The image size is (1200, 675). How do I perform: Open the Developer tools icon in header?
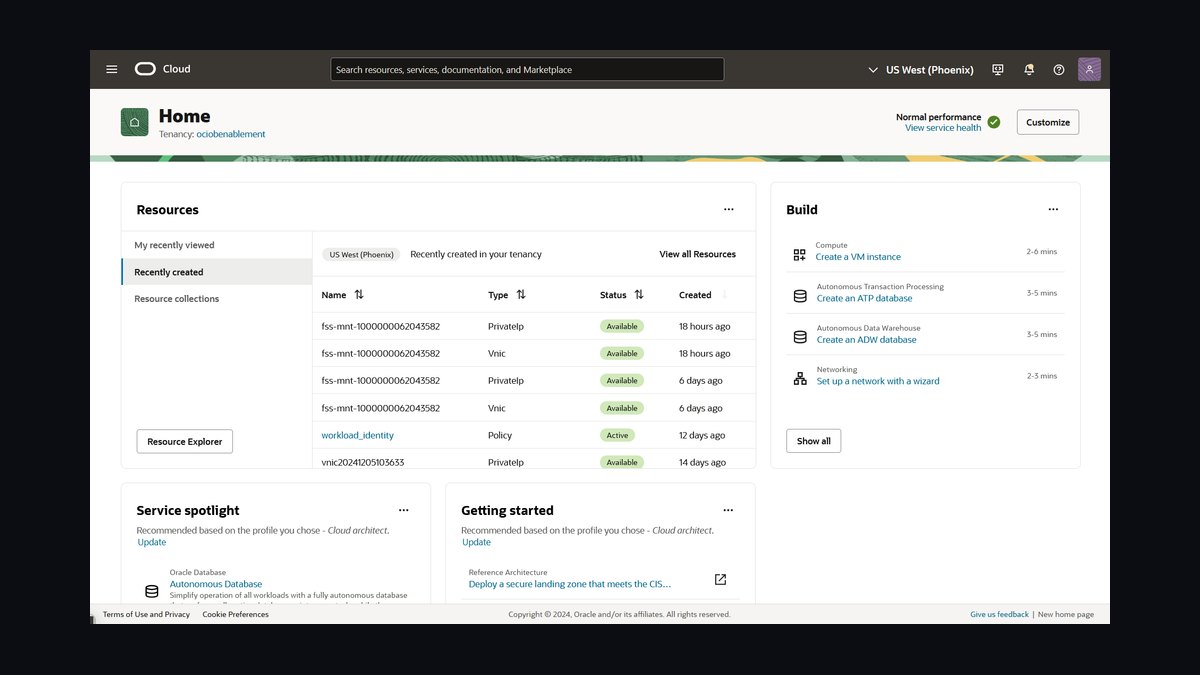click(998, 69)
